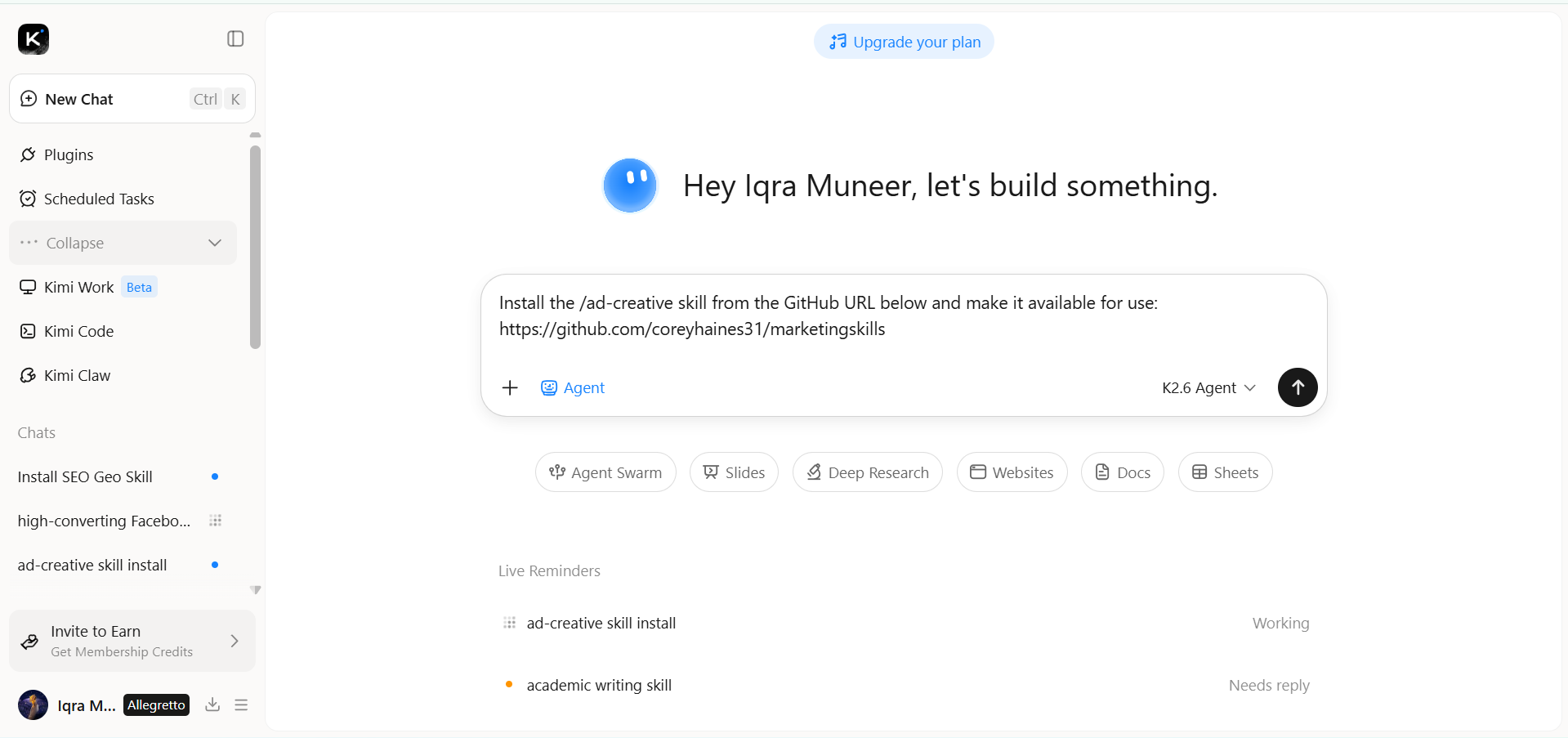Click the Scheduled Tasks clock icon

tap(28, 199)
